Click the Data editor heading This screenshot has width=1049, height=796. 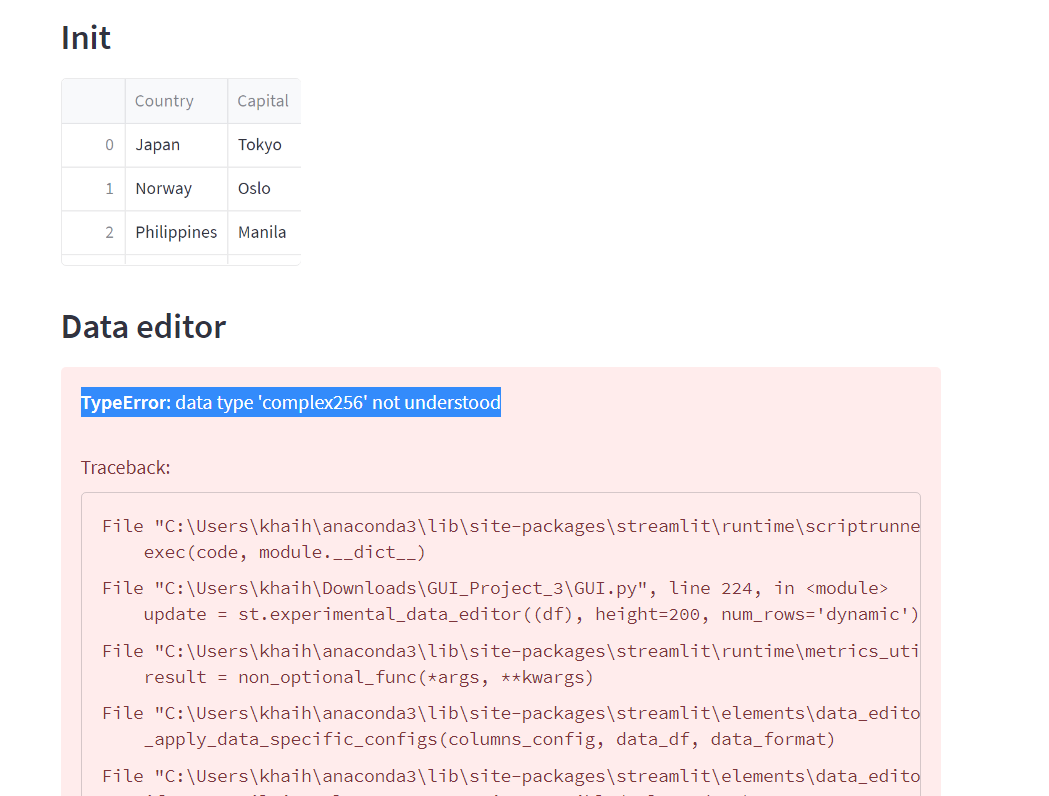(x=144, y=327)
